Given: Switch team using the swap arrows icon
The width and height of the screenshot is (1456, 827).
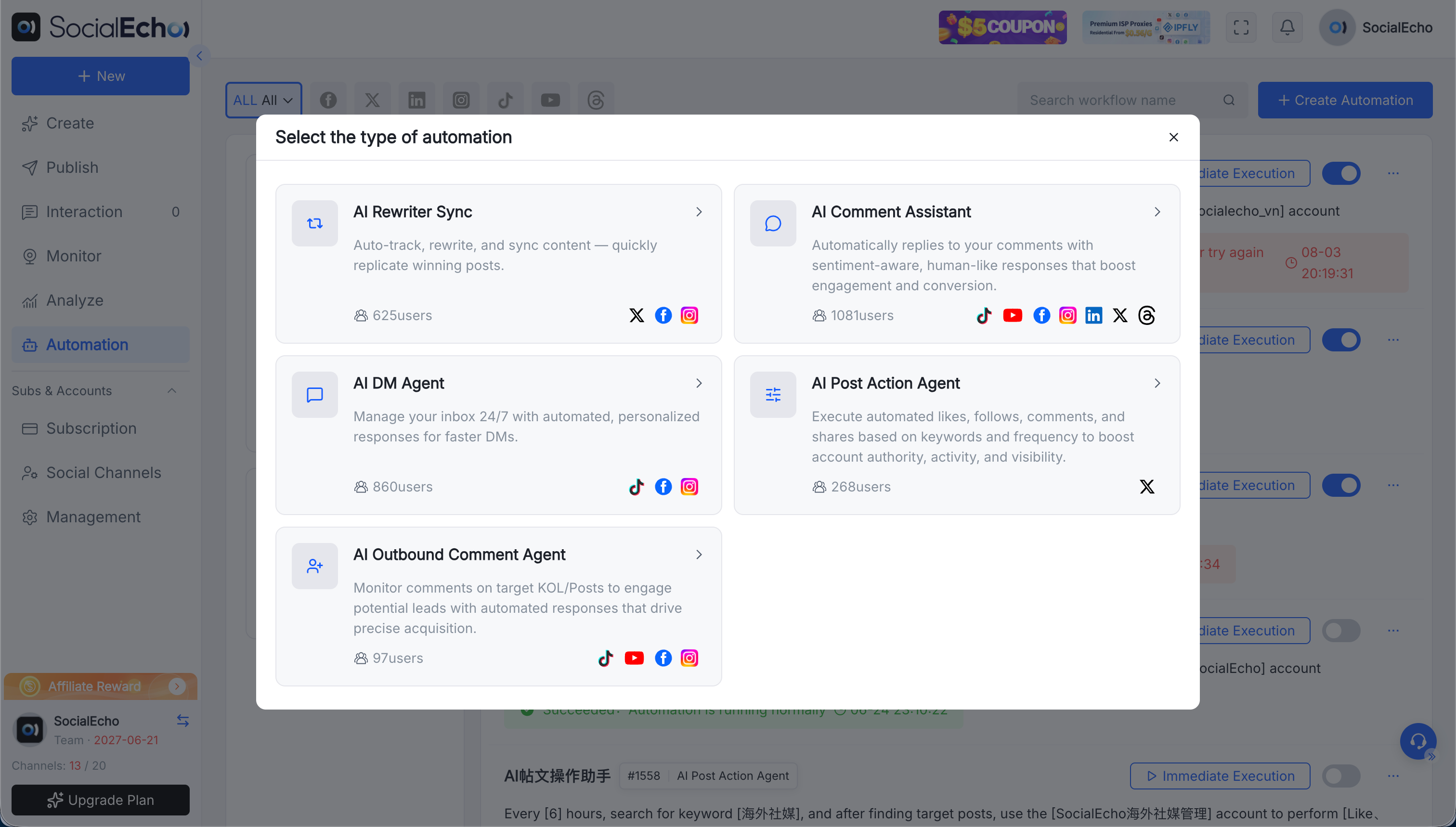Looking at the screenshot, I should coord(183,721).
